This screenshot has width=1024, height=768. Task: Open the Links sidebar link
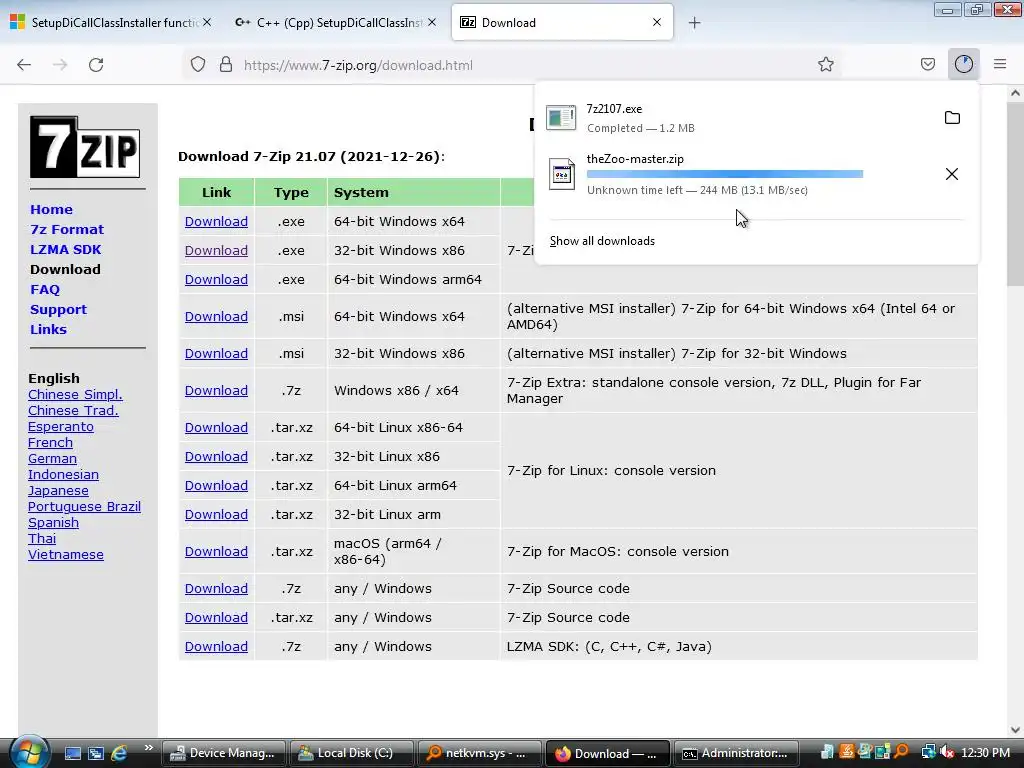pyautogui.click(x=48, y=330)
